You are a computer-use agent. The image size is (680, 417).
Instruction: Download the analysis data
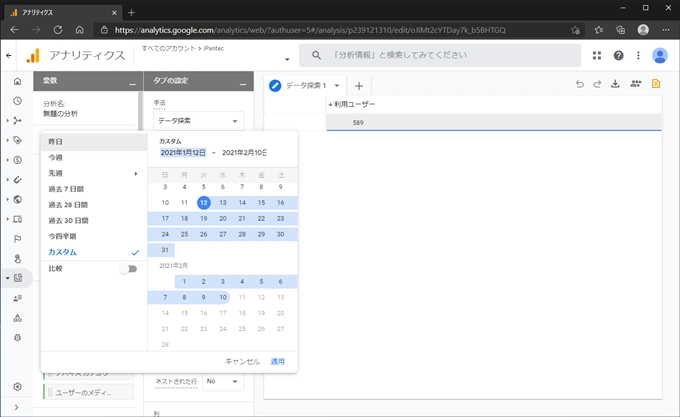pyautogui.click(x=615, y=84)
